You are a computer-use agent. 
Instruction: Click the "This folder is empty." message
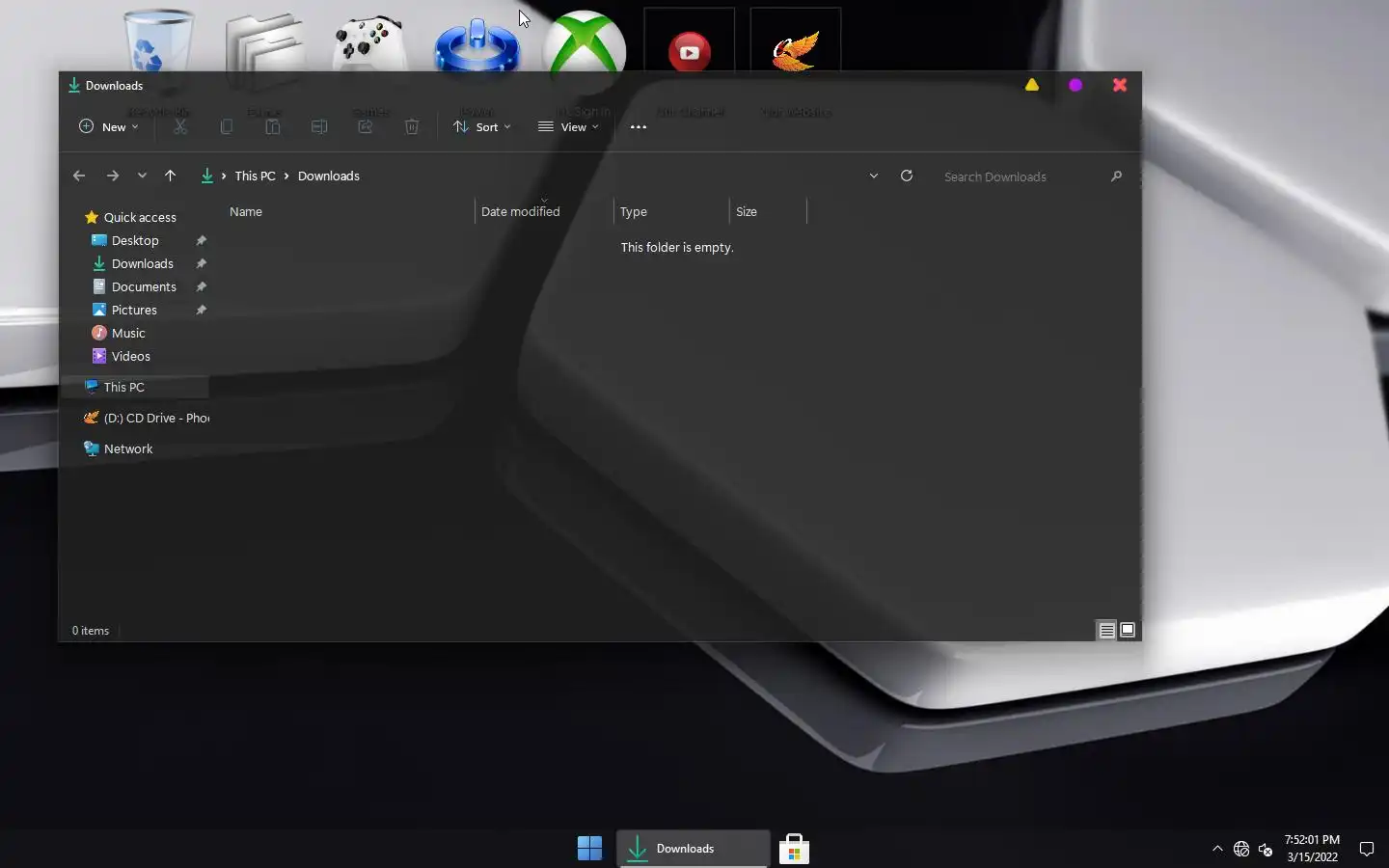tap(677, 247)
